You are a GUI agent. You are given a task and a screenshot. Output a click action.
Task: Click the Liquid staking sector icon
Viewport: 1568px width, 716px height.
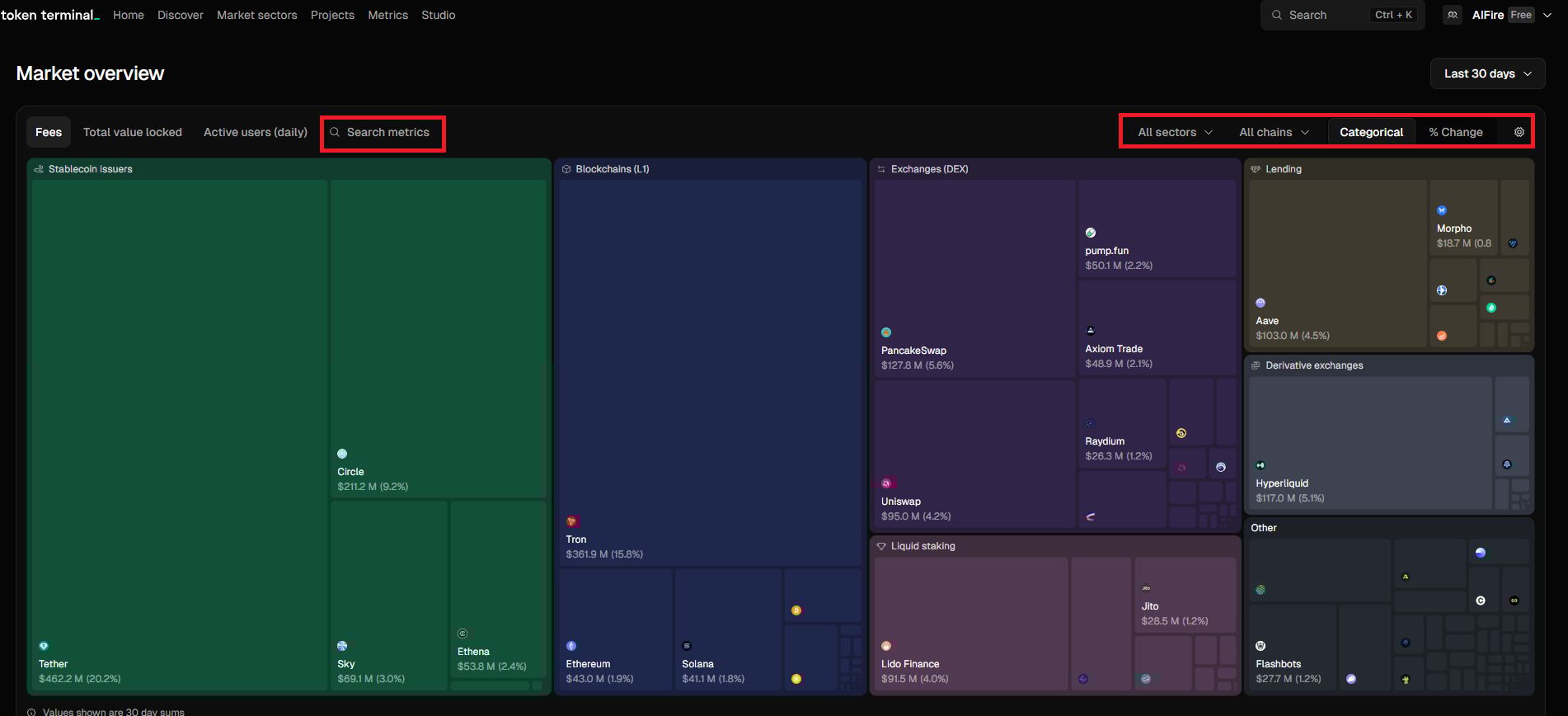coord(881,546)
